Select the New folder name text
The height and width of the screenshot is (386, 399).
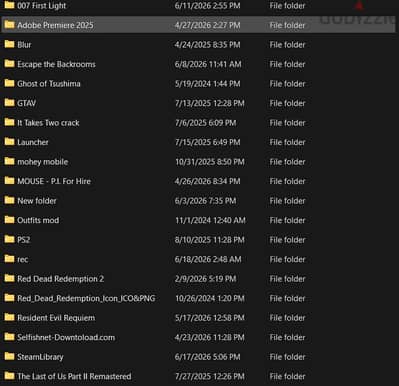(x=37, y=201)
